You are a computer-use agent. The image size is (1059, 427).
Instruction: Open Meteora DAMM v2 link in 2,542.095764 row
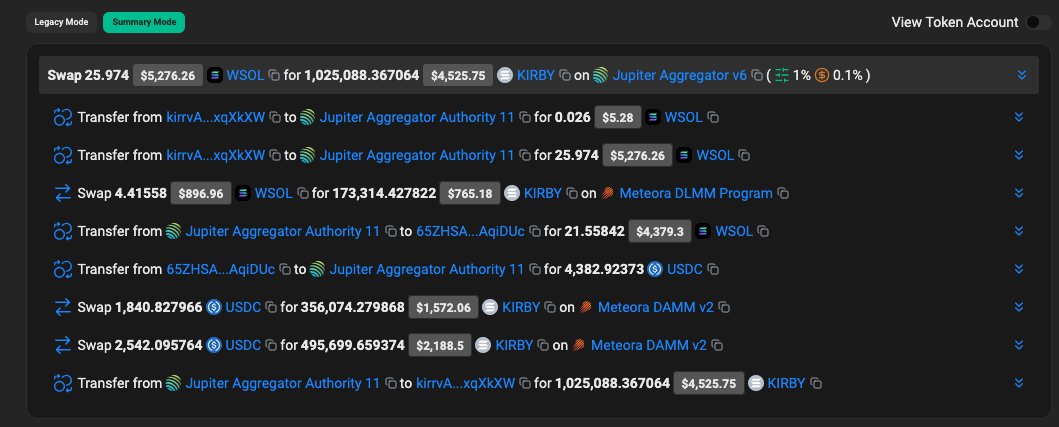pos(648,345)
